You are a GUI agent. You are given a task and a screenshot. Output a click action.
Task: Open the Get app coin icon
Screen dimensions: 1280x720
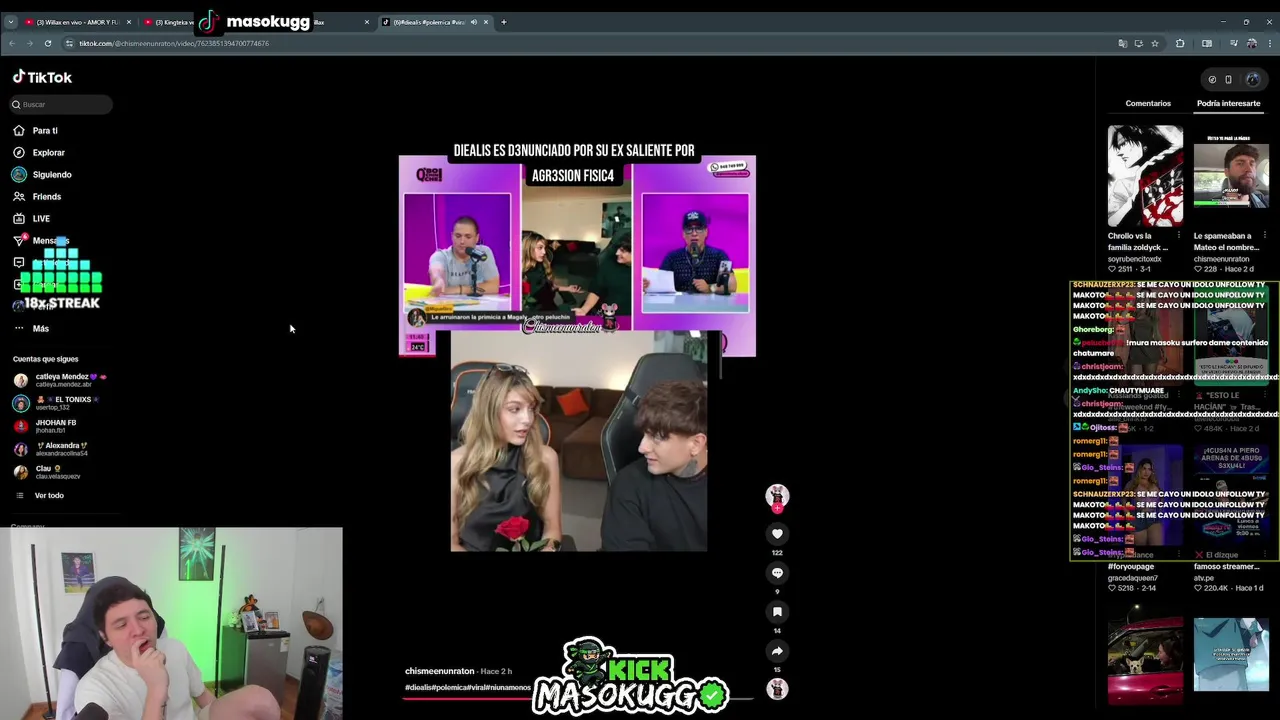click(1212, 80)
